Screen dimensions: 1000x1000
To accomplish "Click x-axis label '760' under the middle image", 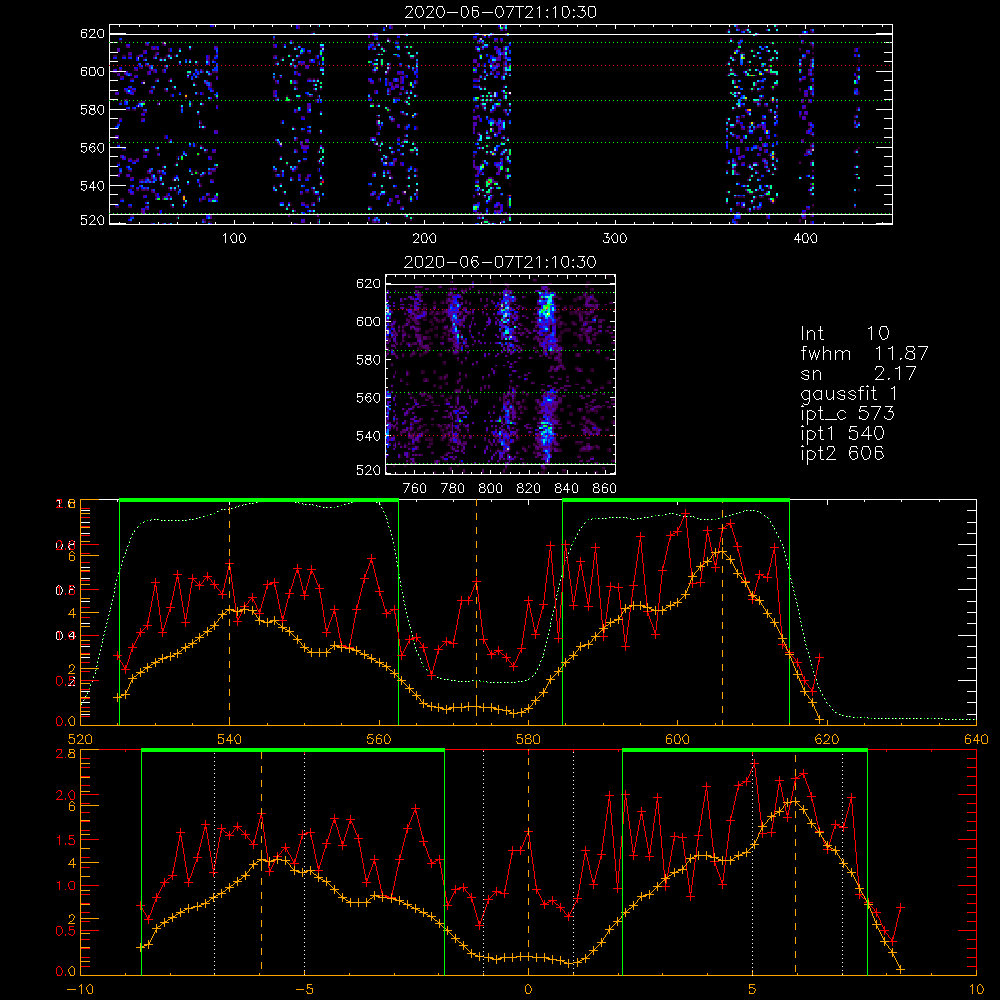I will 415,489.
